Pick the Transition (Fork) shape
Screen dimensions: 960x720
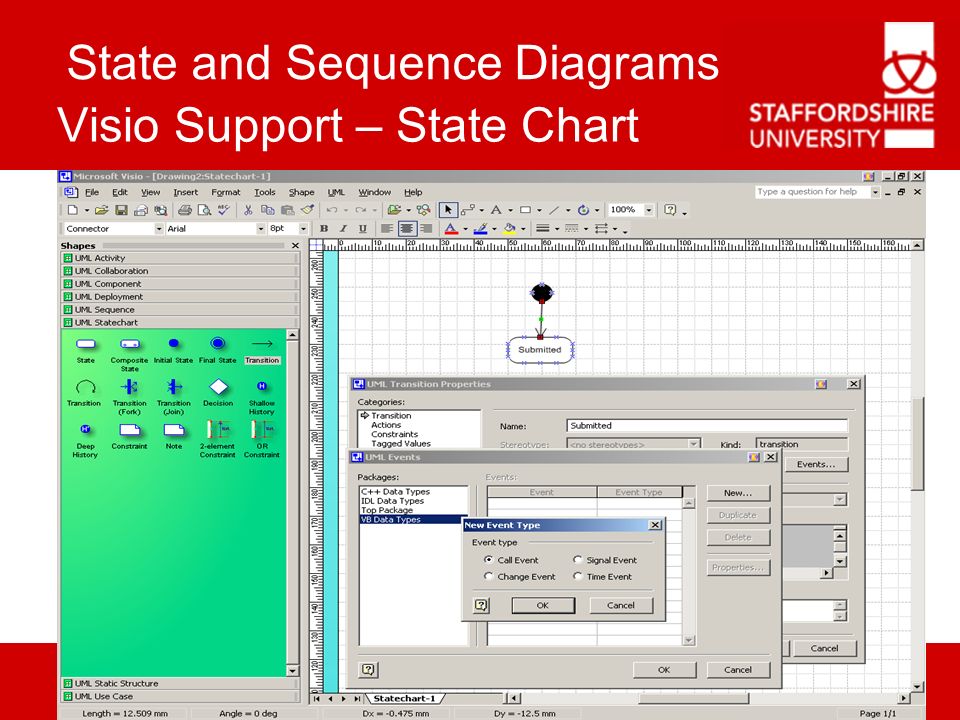[x=129, y=397]
